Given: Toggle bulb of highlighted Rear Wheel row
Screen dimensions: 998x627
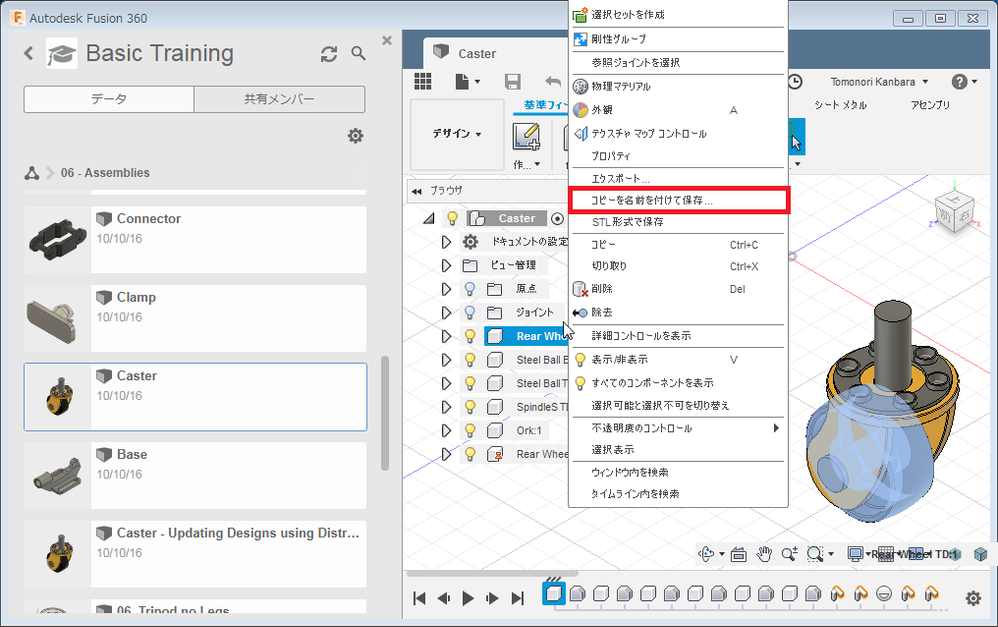Looking at the screenshot, I should click(470, 335).
